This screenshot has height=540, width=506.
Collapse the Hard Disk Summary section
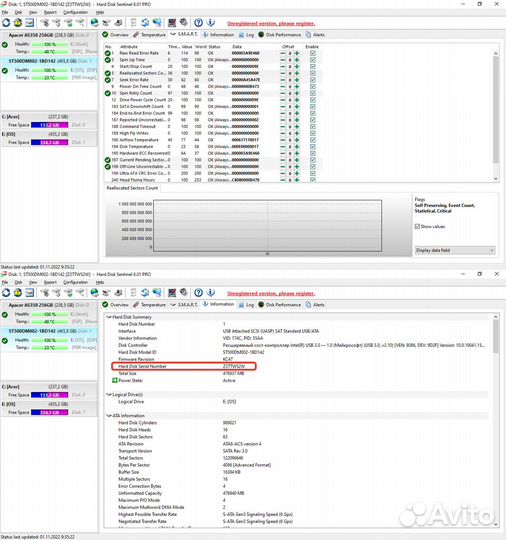tap(109, 317)
